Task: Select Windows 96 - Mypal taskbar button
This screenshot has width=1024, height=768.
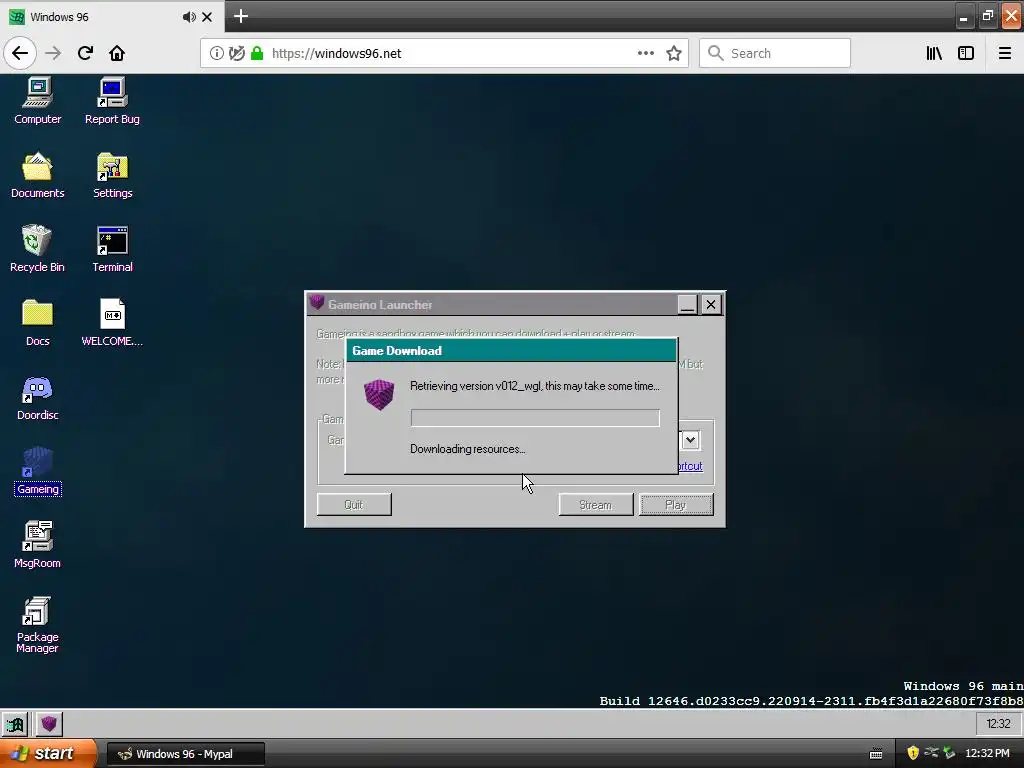Action: pos(185,754)
